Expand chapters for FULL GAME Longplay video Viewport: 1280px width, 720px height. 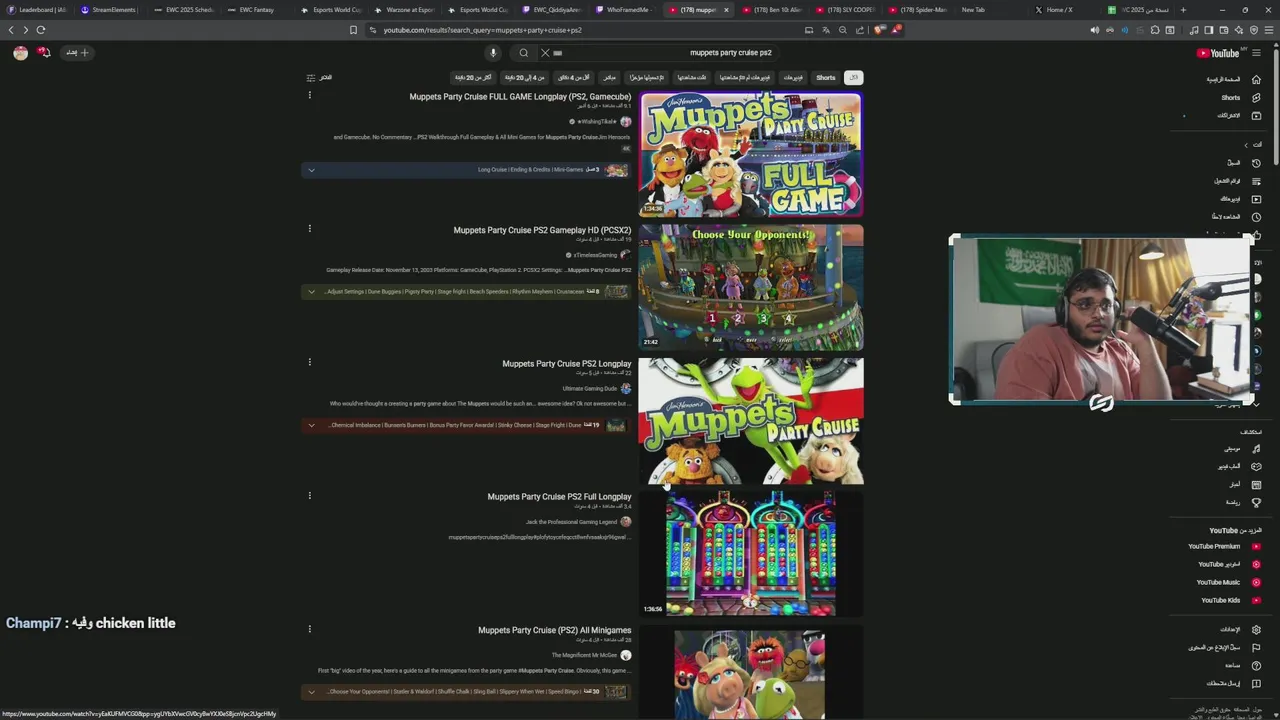[x=311, y=170]
